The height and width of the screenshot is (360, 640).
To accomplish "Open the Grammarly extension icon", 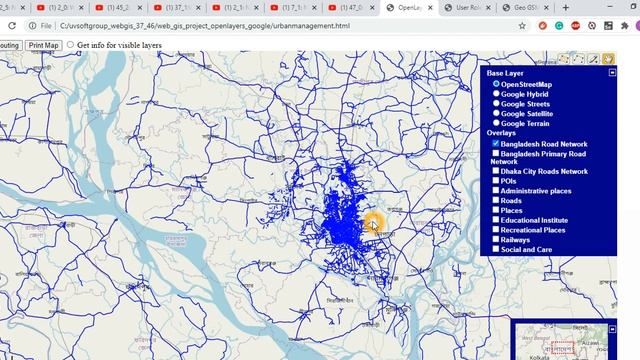I will 559,26.
